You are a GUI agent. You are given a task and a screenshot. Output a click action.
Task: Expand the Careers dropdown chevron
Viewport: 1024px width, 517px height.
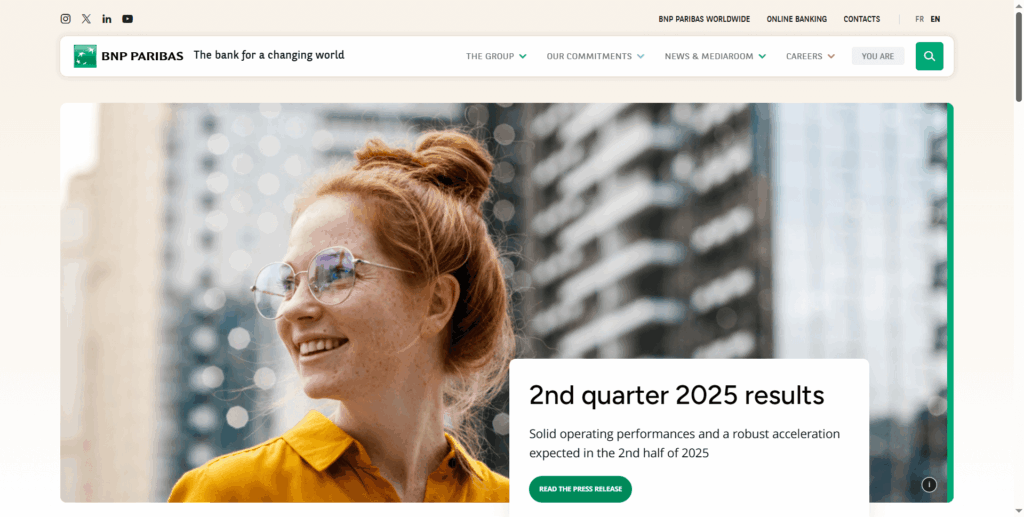831,56
